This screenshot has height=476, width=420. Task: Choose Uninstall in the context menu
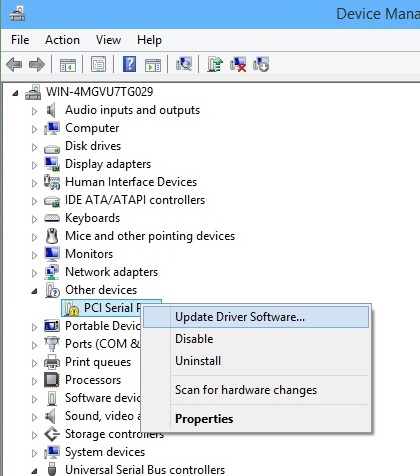pyautogui.click(x=256, y=361)
